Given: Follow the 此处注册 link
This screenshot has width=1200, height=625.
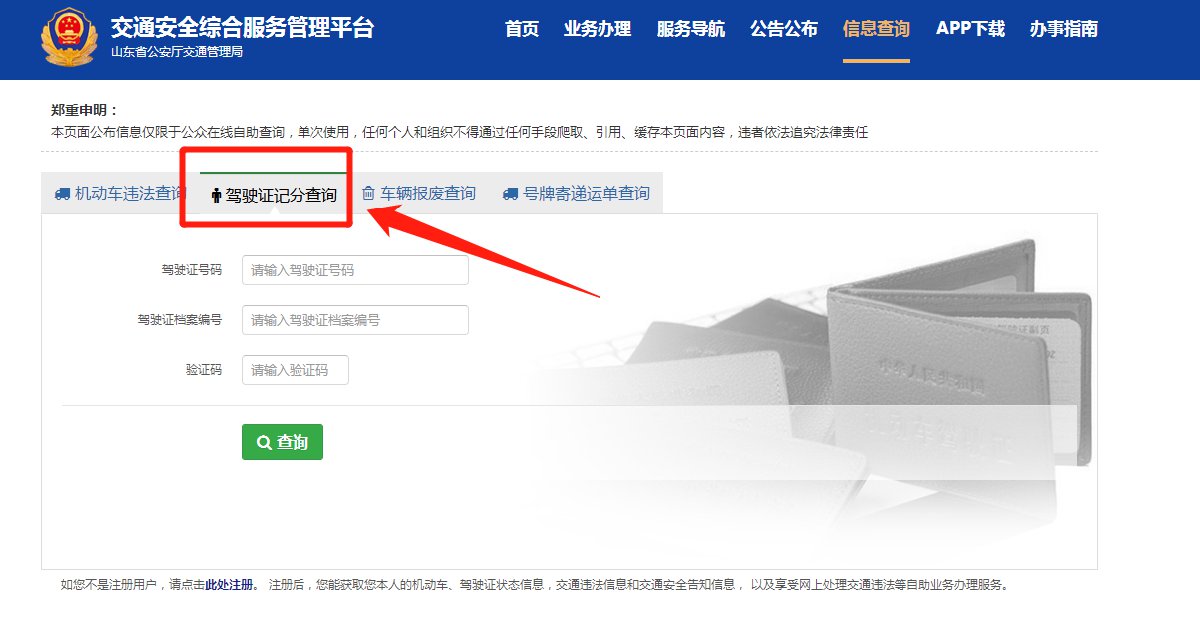Looking at the screenshot, I should pos(230,585).
